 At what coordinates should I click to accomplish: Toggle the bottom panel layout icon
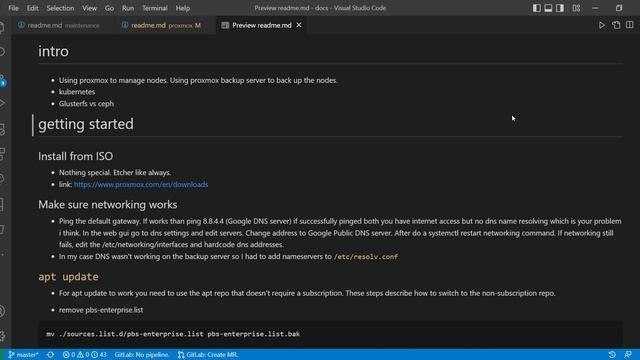548,8
